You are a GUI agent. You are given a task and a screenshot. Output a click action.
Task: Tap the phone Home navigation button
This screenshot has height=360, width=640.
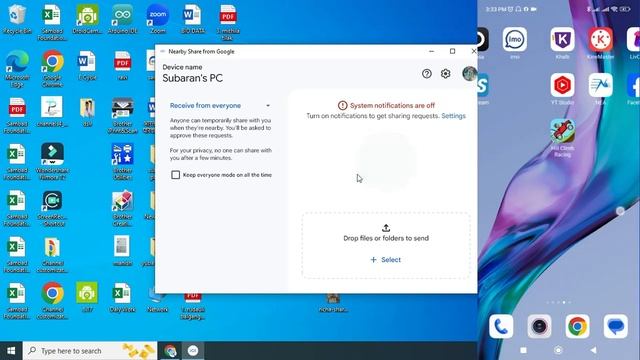tap(558, 350)
